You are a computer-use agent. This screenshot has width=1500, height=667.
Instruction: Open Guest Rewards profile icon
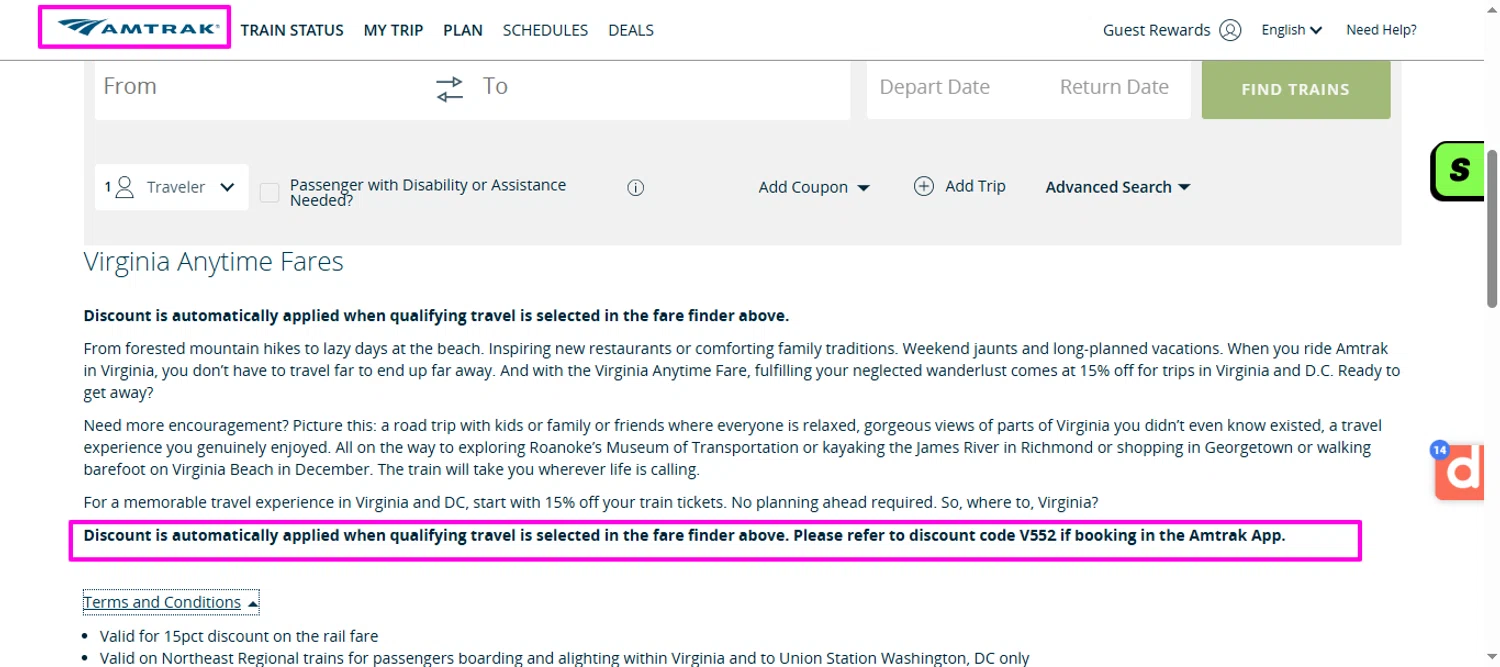tap(1230, 30)
